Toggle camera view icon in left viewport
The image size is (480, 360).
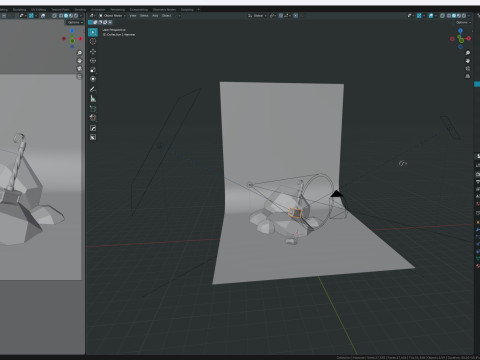[x=79, y=68]
